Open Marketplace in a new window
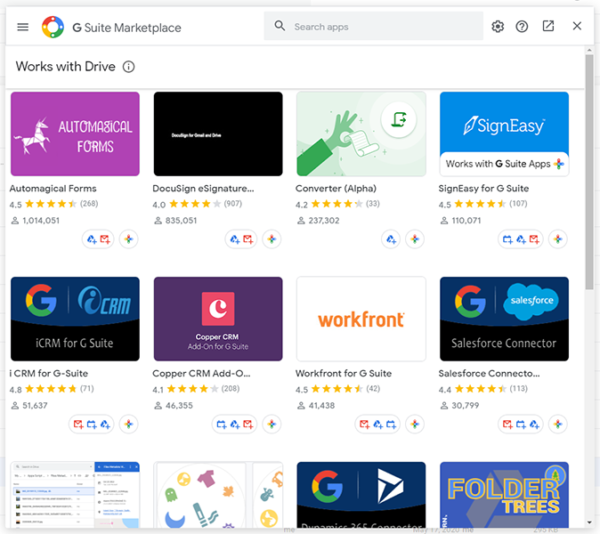The width and height of the screenshot is (600, 534). (x=548, y=26)
